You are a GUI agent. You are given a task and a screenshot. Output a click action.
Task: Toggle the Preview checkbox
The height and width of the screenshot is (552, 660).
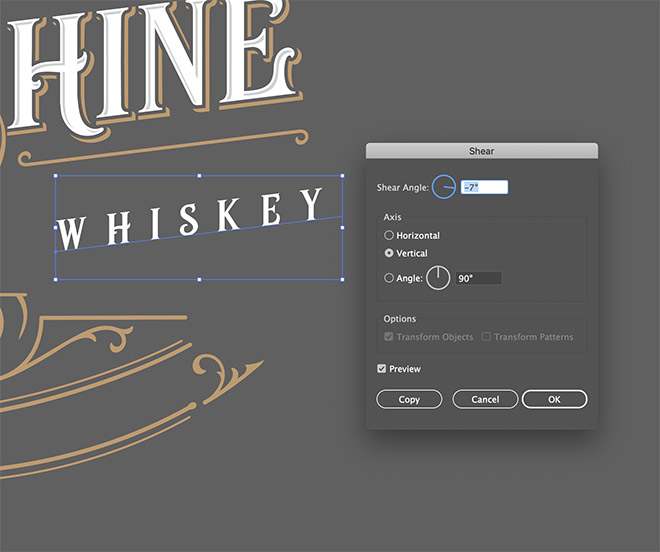point(382,369)
